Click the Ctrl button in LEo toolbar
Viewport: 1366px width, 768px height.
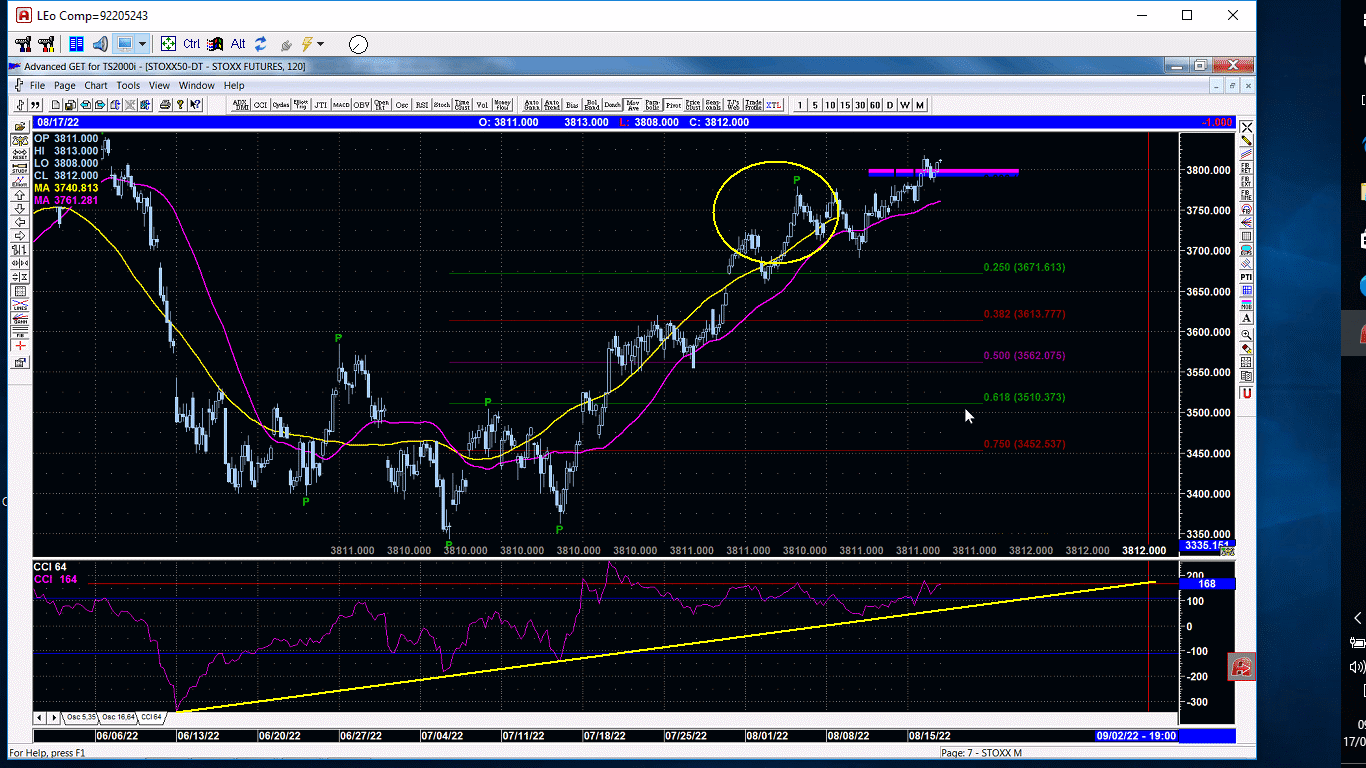pyautogui.click(x=191, y=44)
